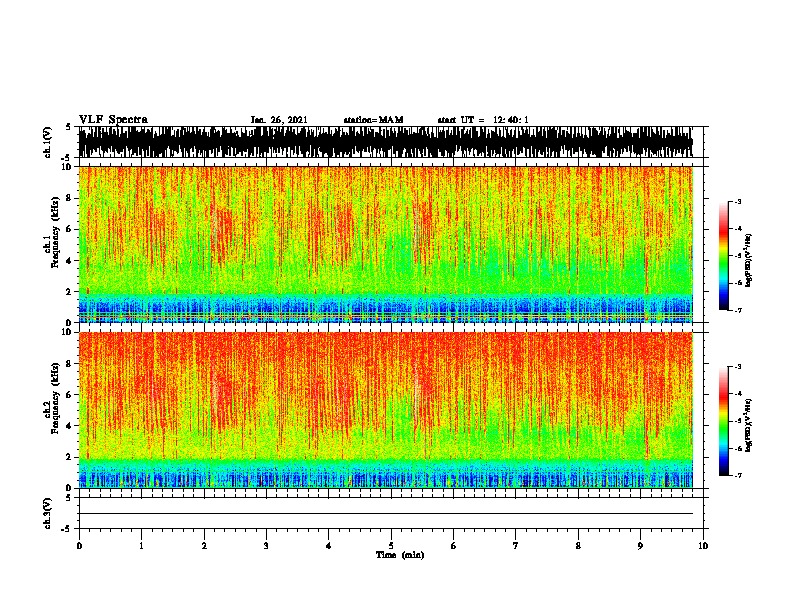Click inside the ch.2 spectrogram panel

[385, 410]
